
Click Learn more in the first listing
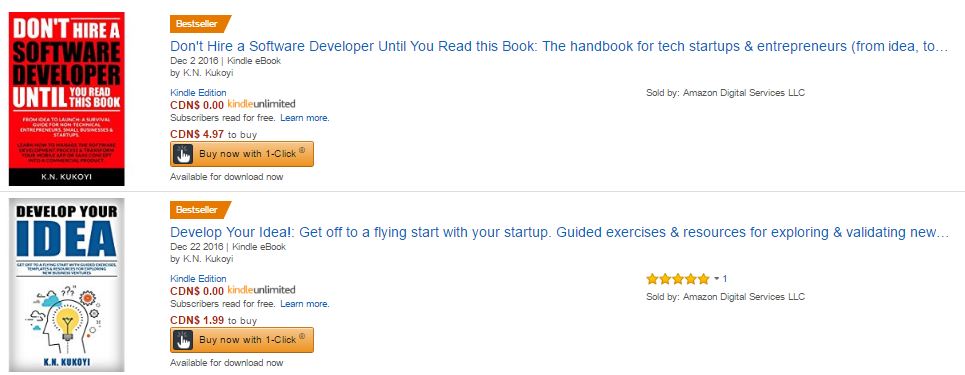click(x=305, y=118)
